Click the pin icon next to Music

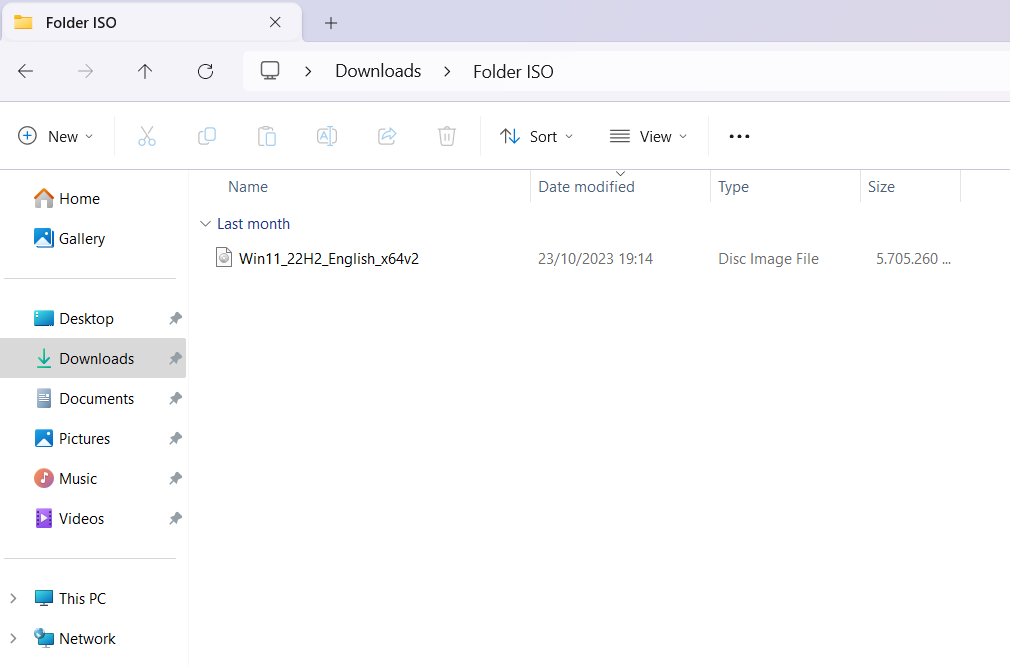175,478
